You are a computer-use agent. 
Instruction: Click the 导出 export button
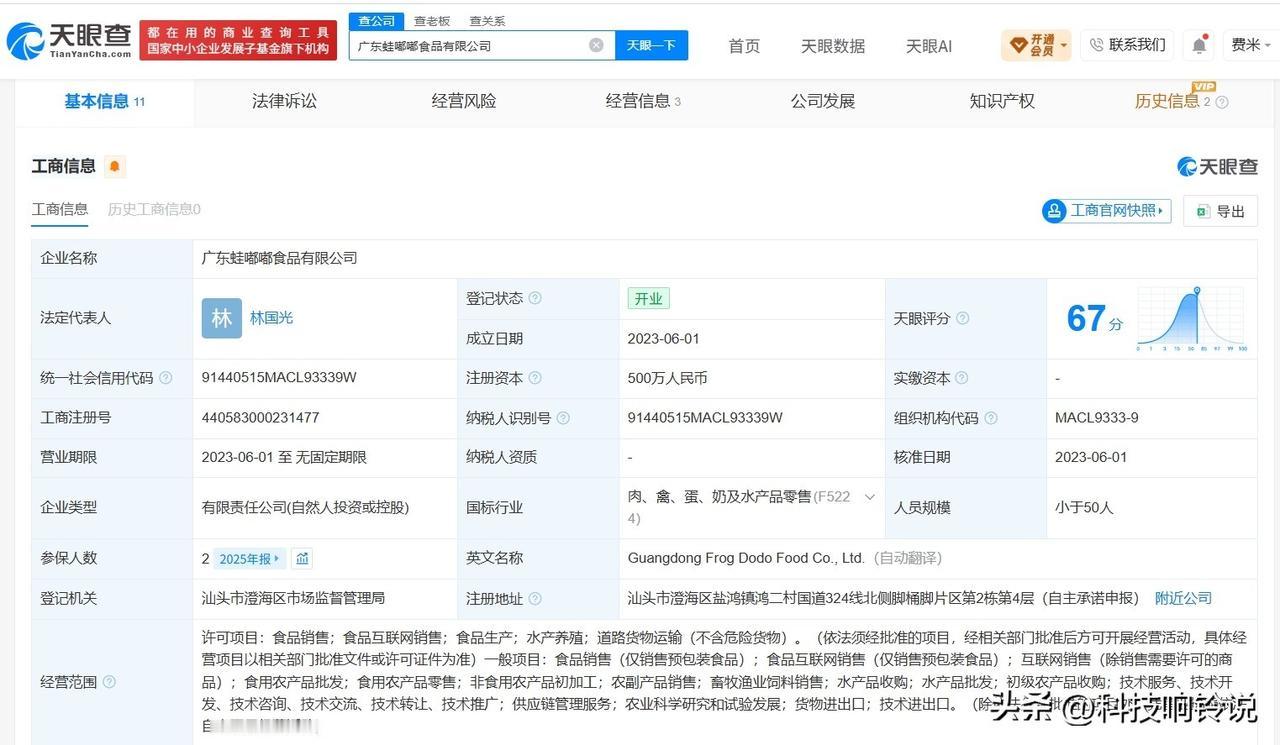pyautogui.click(x=1221, y=211)
